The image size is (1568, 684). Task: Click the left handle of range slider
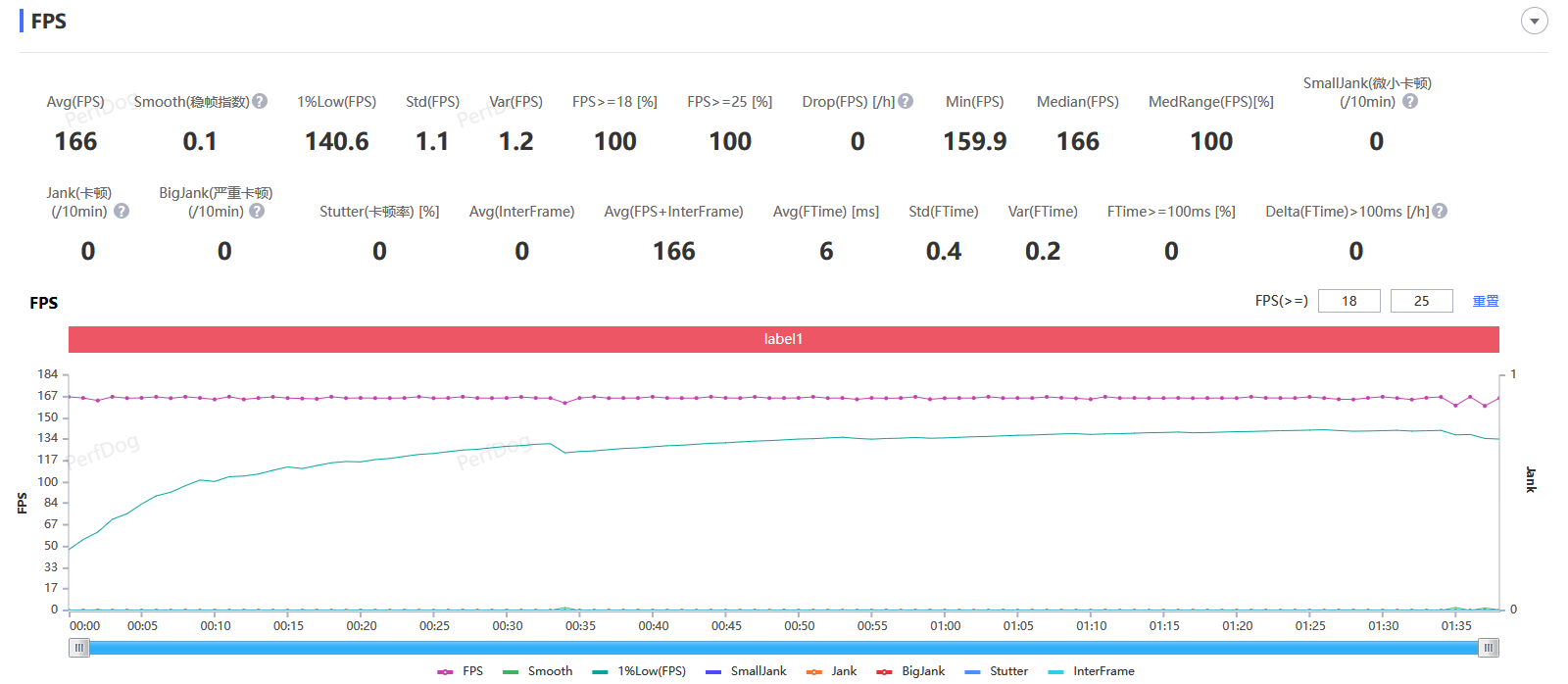(x=79, y=648)
